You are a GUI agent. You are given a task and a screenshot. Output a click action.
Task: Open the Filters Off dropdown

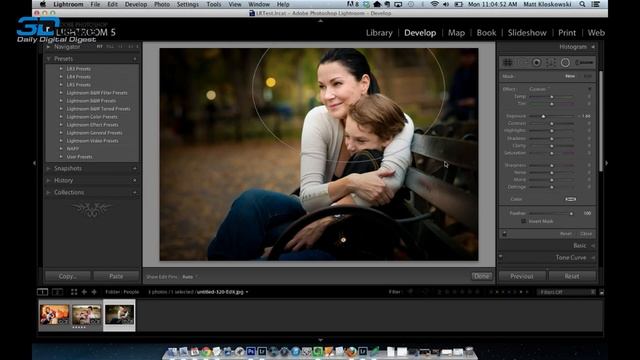click(566, 292)
